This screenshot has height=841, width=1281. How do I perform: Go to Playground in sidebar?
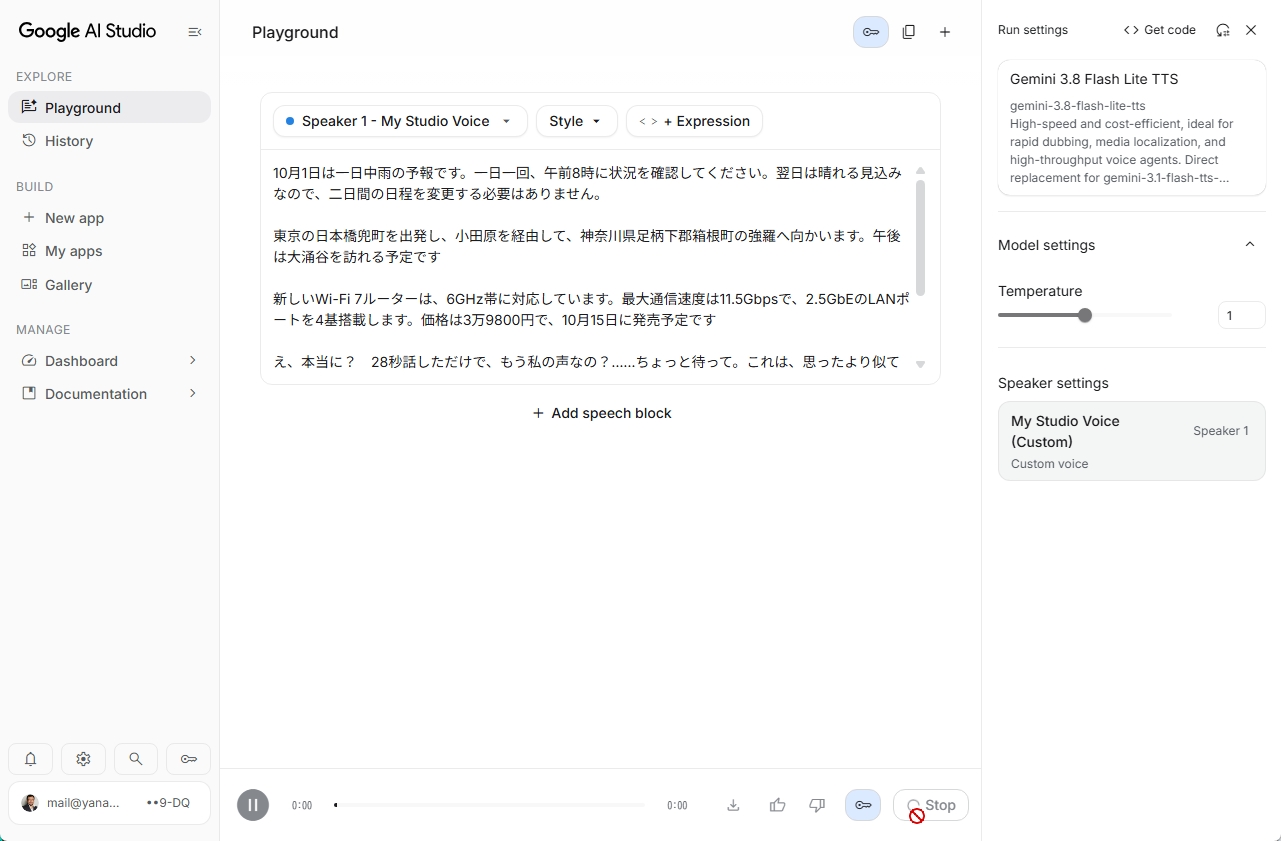click(x=109, y=108)
